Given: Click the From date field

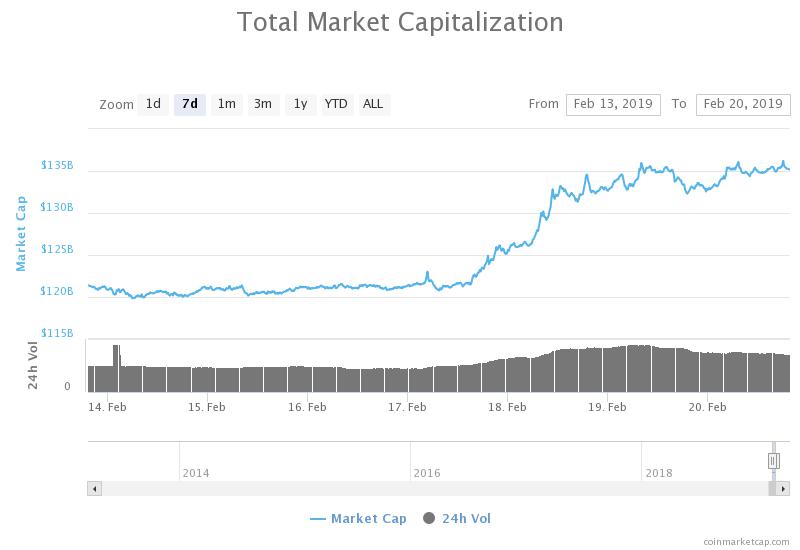Looking at the screenshot, I should click(x=613, y=105).
